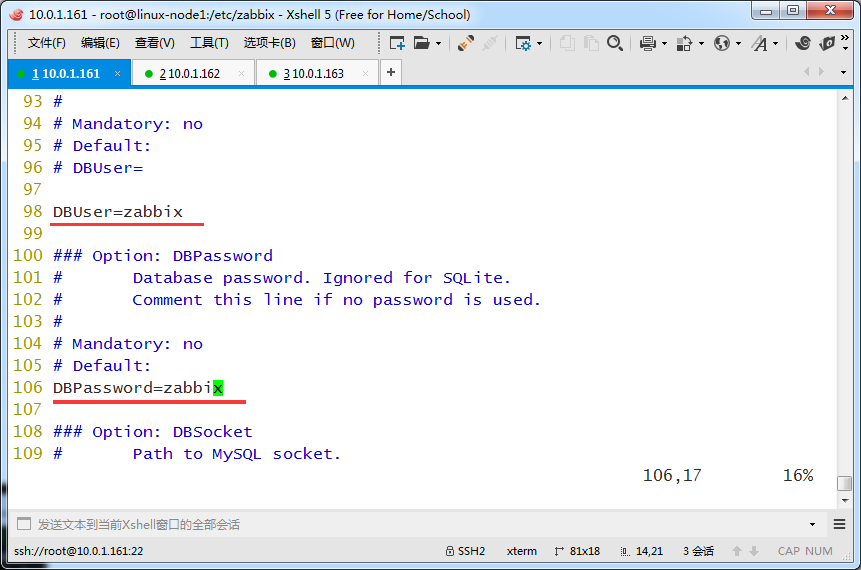Image resolution: width=861 pixels, height=570 pixels.
Task: Click the upload arrow status icon
Action: [737, 551]
